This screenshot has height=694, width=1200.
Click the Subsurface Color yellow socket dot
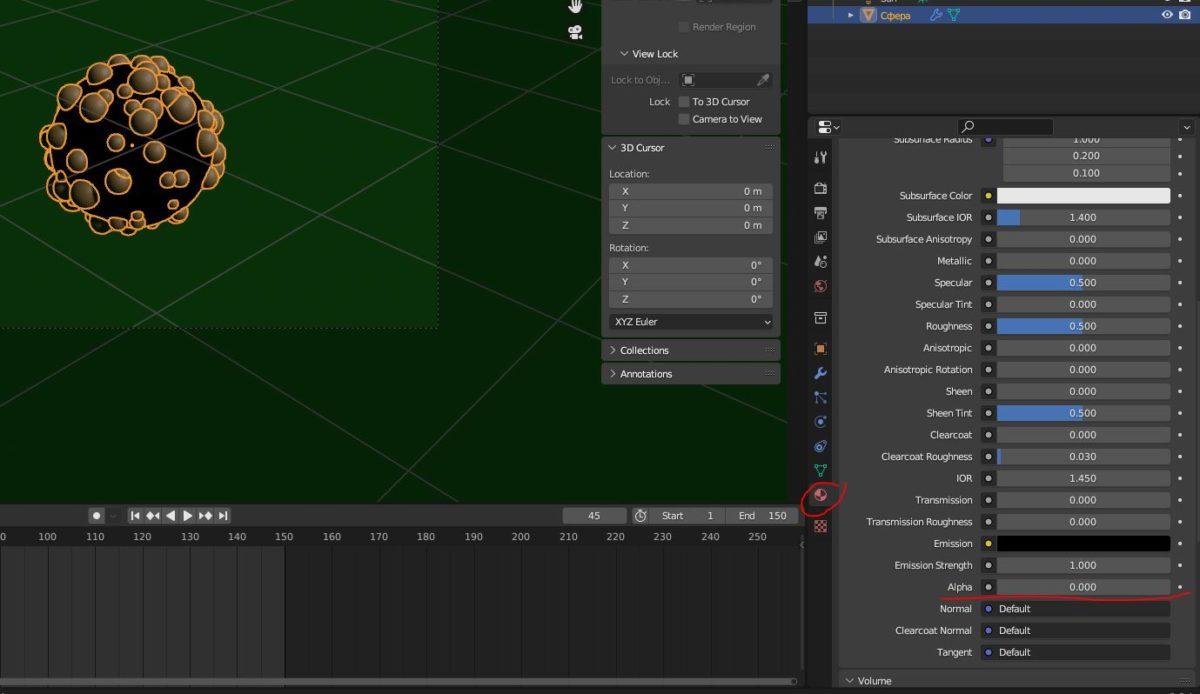(x=988, y=196)
